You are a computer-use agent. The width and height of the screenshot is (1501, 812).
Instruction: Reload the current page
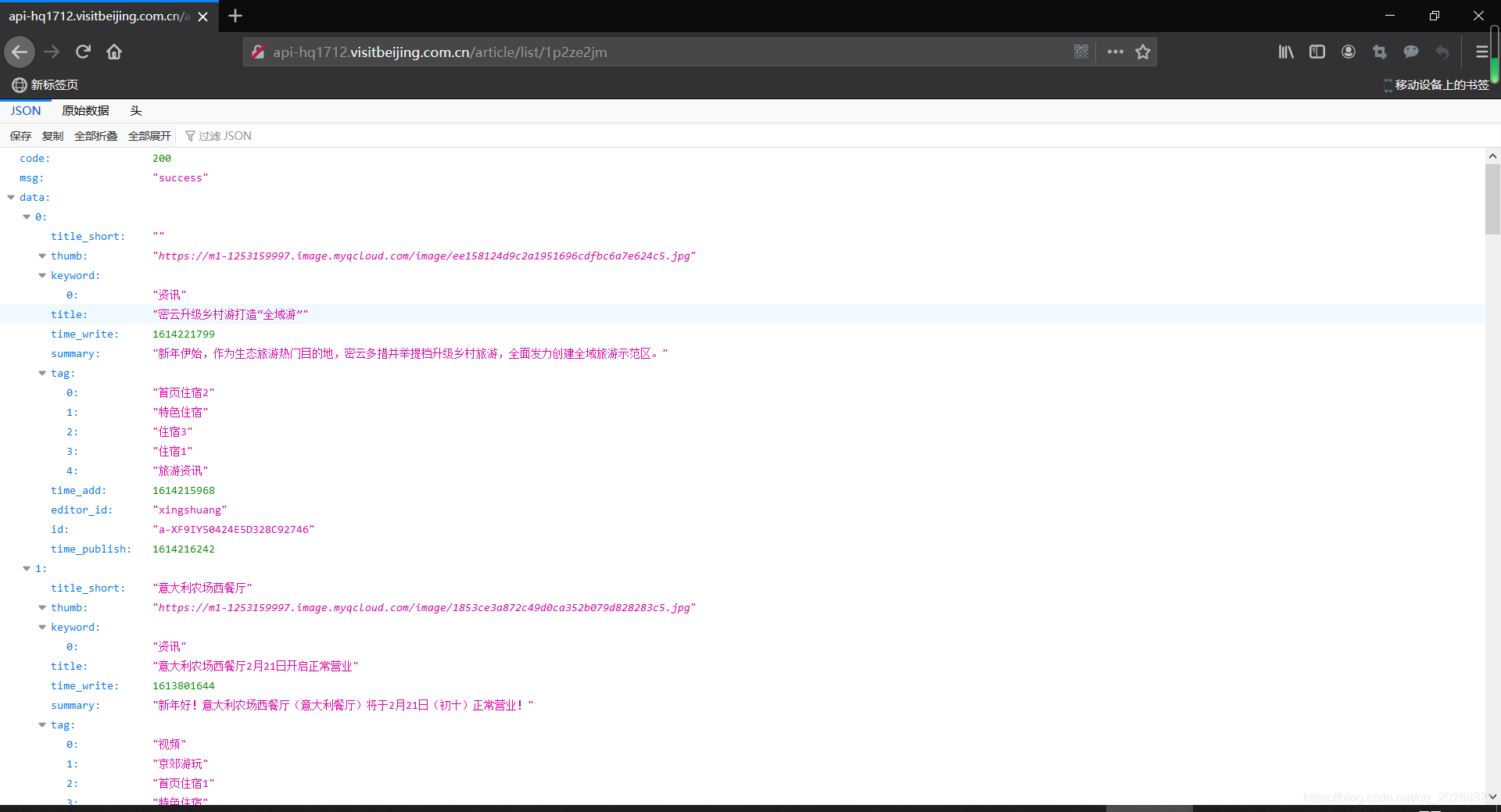pos(83,52)
